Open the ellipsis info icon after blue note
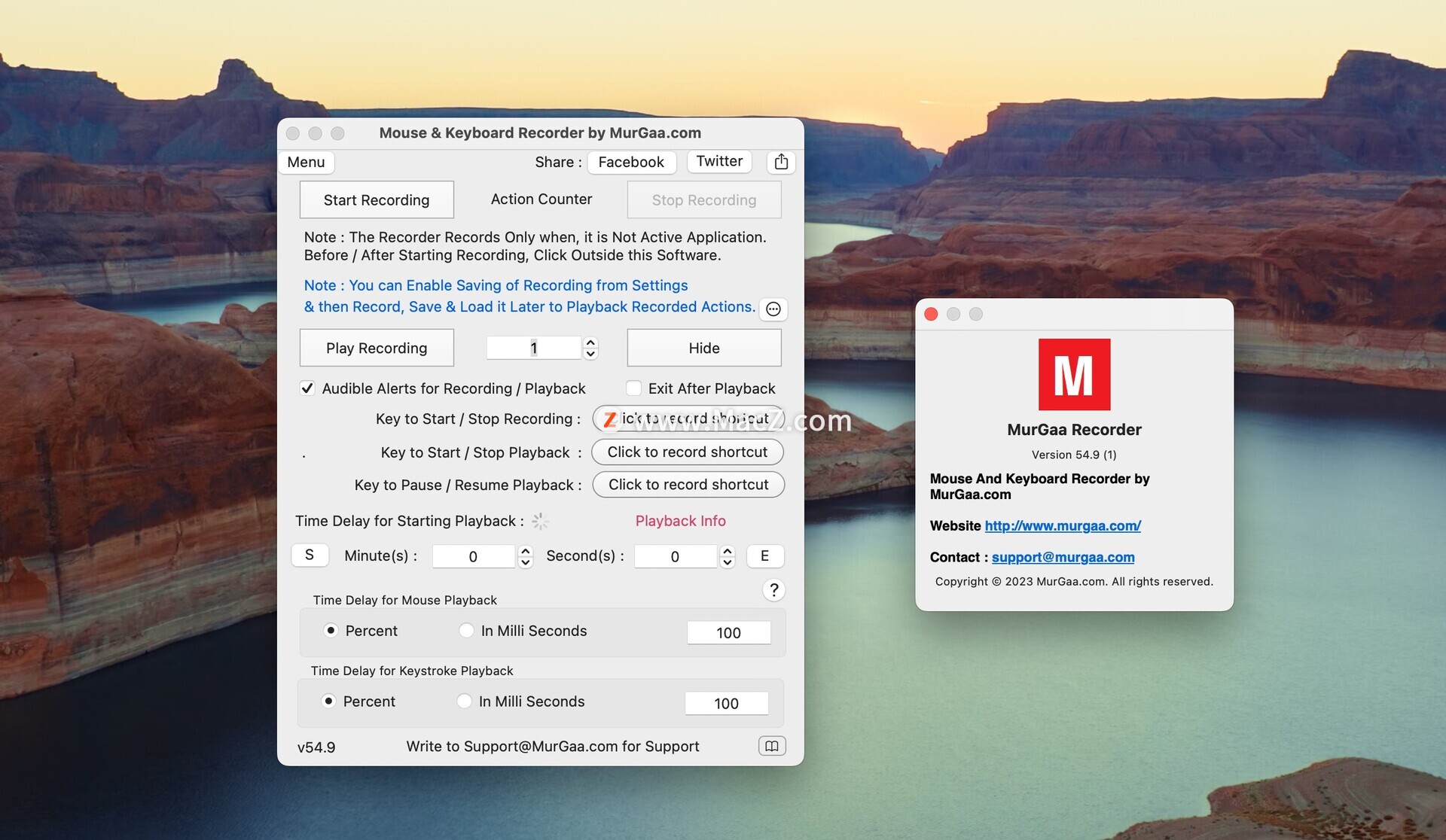This screenshot has height=840, width=1446. (x=773, y=309)
